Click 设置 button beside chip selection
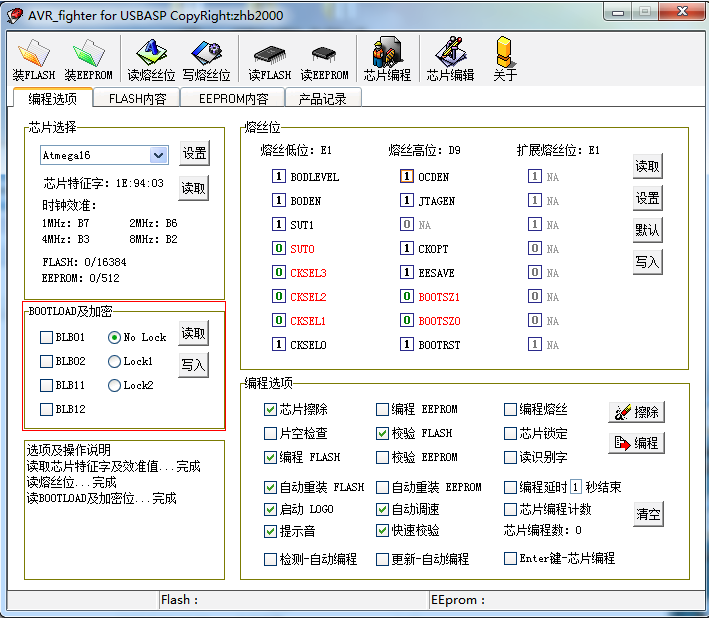709x618 pixels. pyautogui.click(x=194, y=154)
